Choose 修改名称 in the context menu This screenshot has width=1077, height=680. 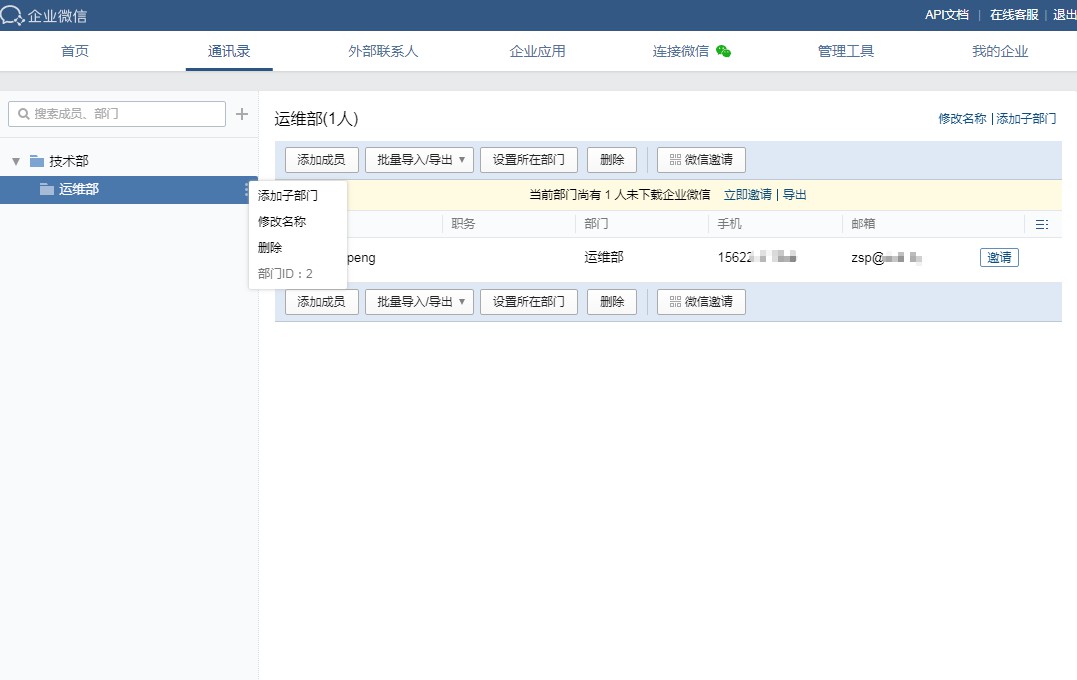(x=282, y=222)
